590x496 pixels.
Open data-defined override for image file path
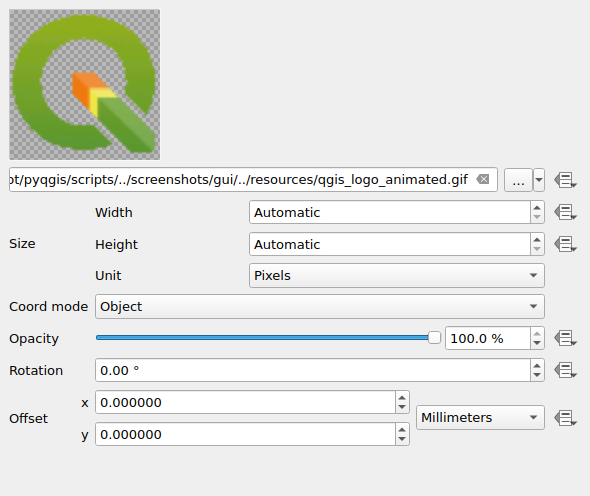pyautogui.click(x=565, y=180)
